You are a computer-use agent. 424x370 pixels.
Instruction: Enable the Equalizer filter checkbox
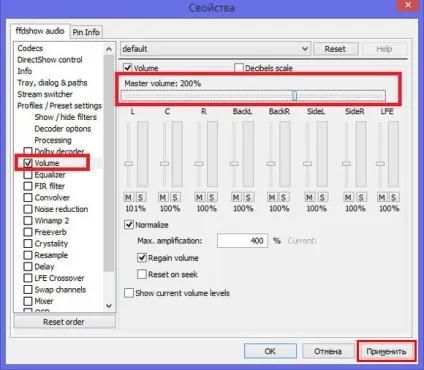tap(28, 175)
